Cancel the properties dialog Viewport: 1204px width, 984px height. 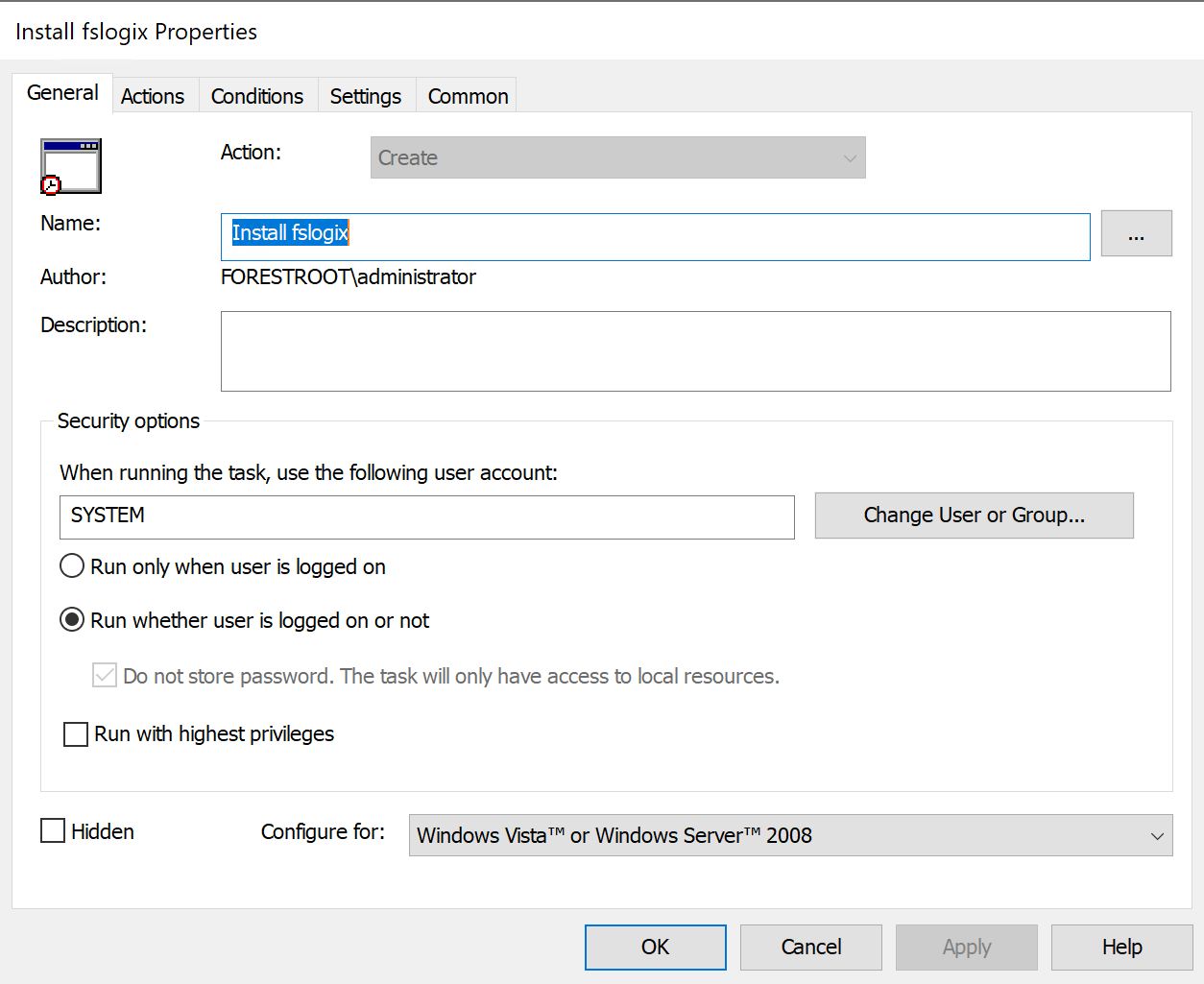810,947
